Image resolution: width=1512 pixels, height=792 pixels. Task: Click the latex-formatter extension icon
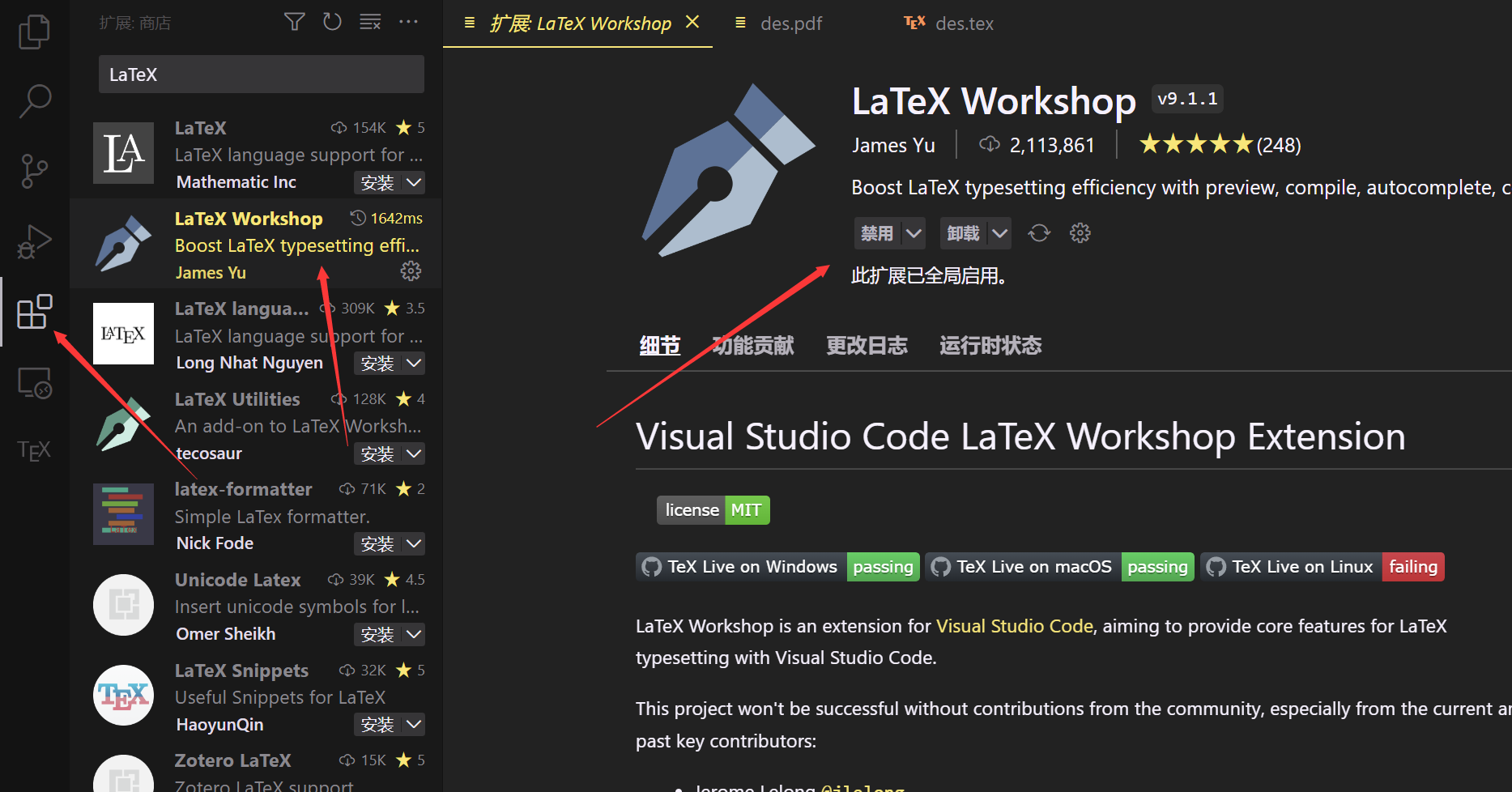(x=123, y=514)
